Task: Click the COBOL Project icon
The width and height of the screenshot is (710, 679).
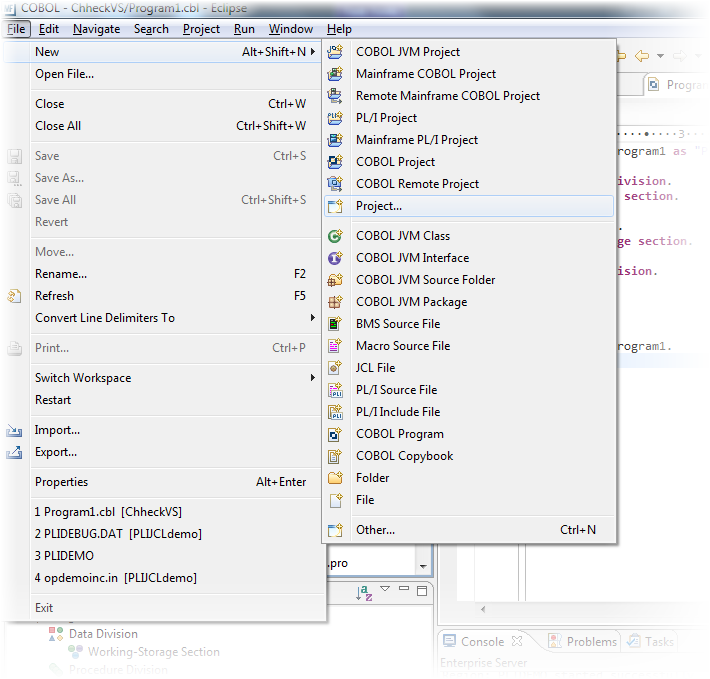Action: (x=335, y=162)
